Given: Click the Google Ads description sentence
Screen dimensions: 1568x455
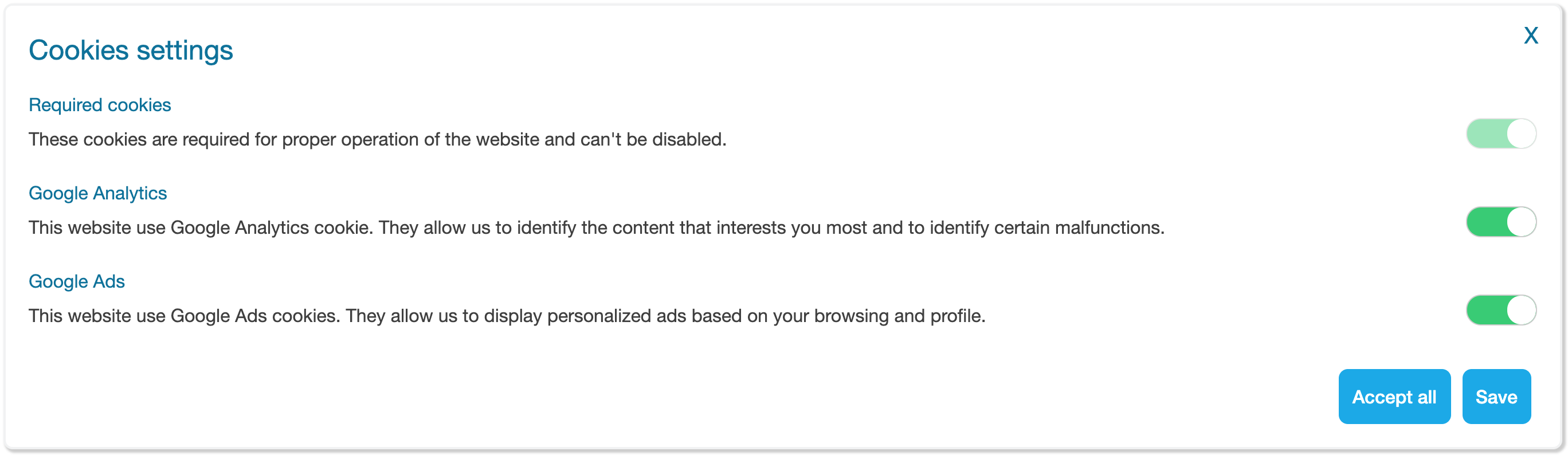Looking at the screenshot, I should (x=507, y=316).
